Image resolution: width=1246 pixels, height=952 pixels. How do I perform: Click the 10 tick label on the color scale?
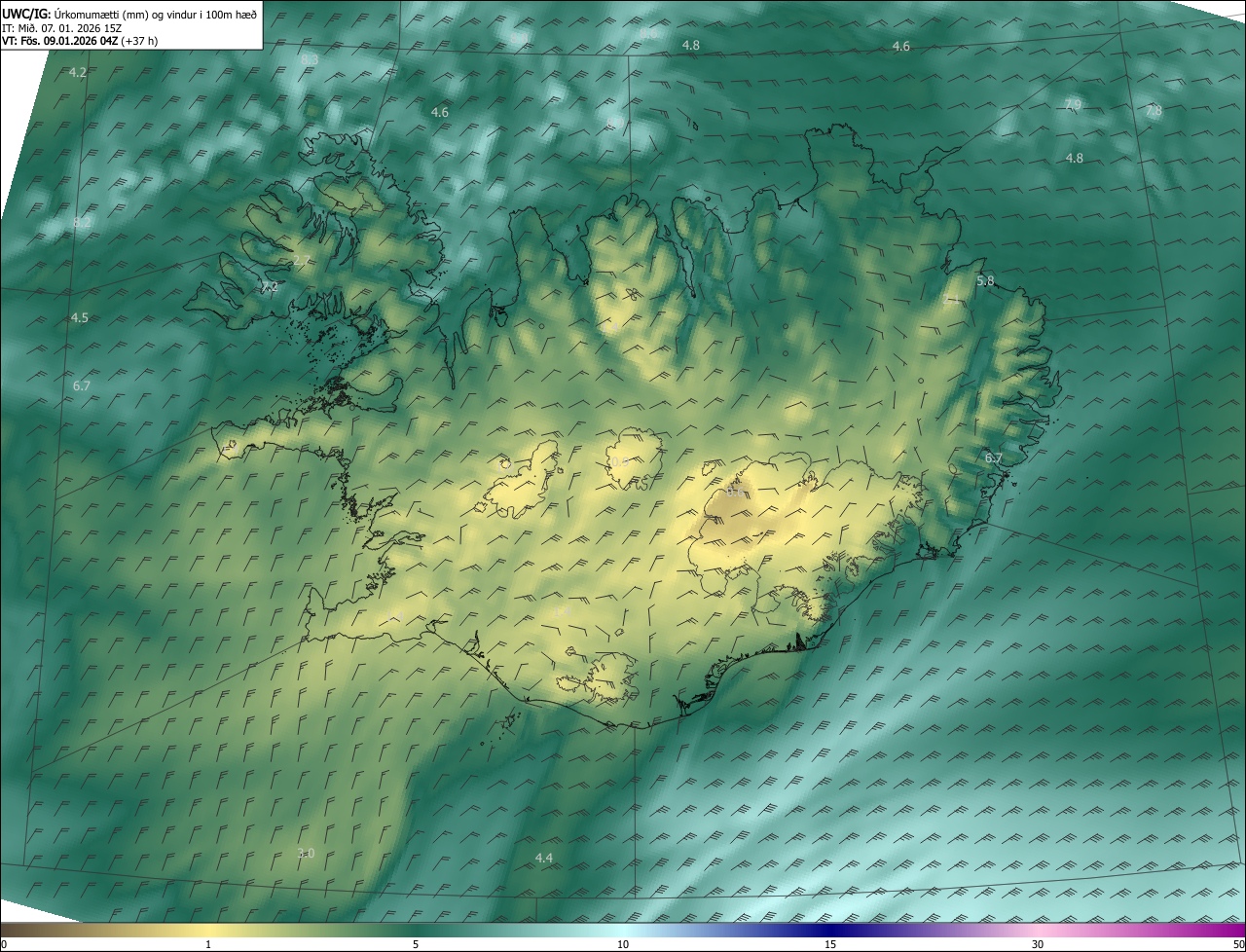pos(623,944)
